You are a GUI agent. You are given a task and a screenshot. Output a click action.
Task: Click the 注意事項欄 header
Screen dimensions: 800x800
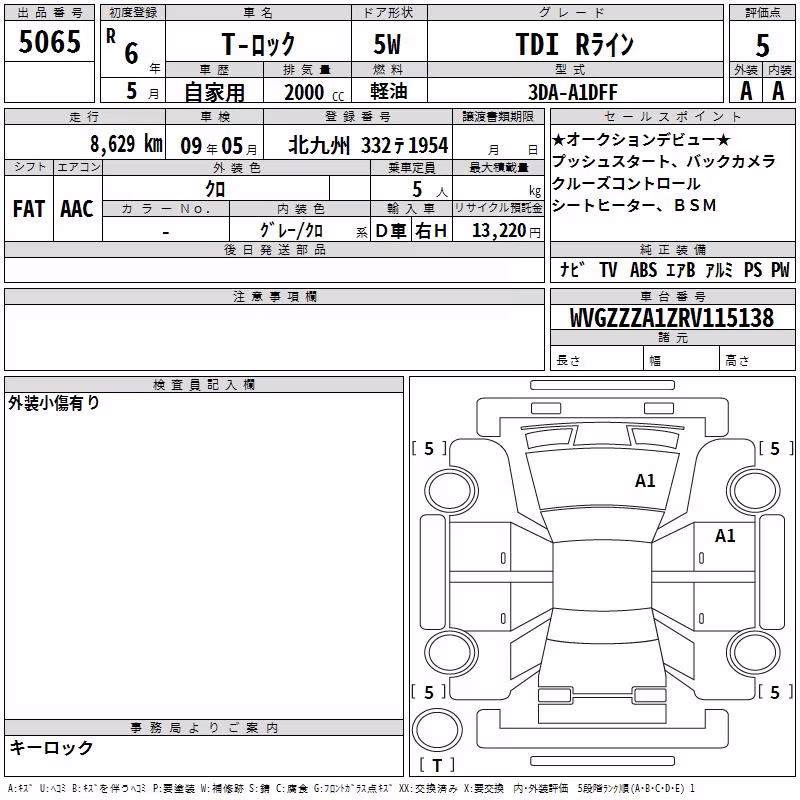click(274, 296)
